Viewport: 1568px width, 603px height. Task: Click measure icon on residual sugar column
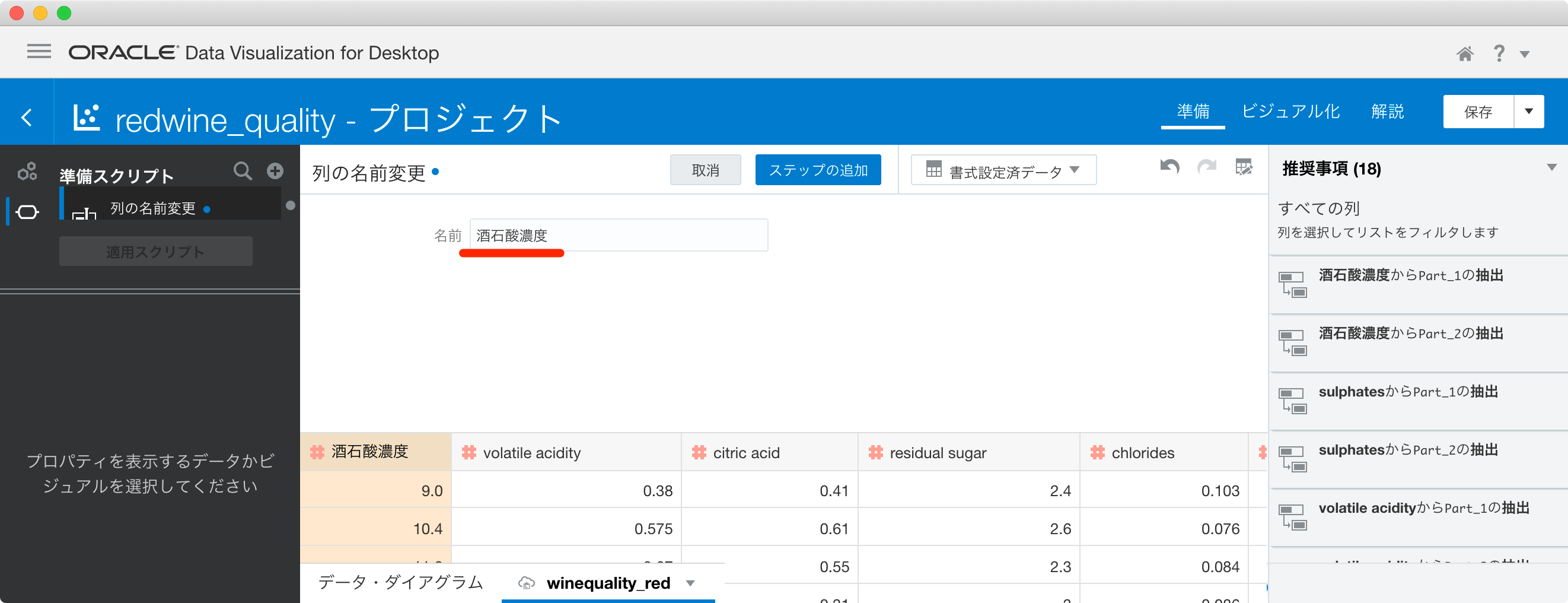click(875, 452)
